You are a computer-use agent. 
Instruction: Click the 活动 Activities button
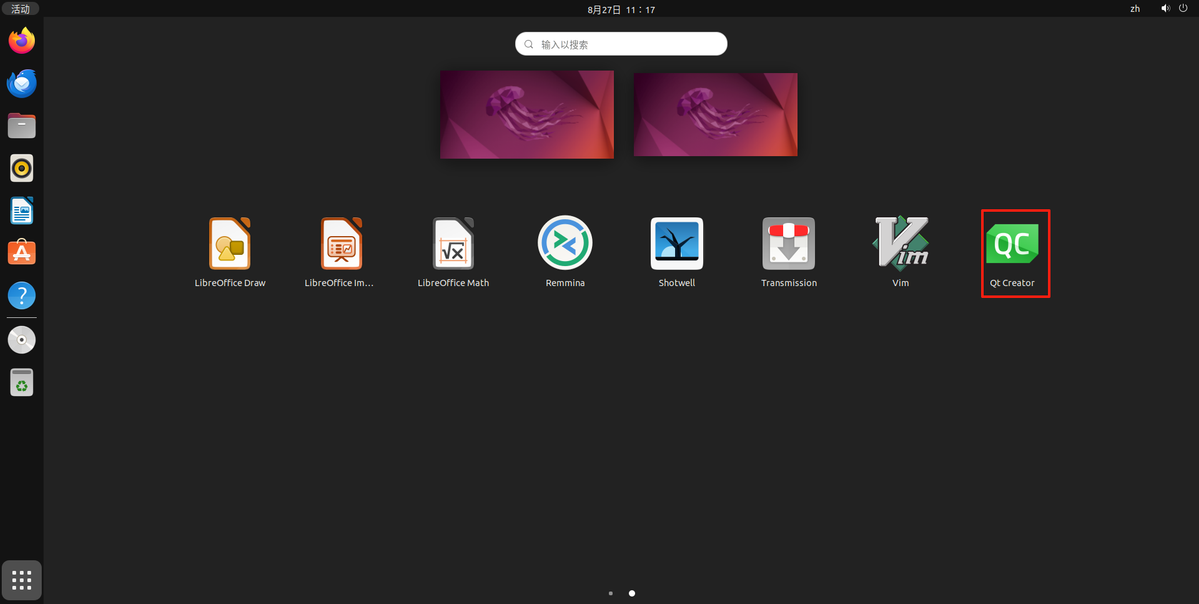21,9
